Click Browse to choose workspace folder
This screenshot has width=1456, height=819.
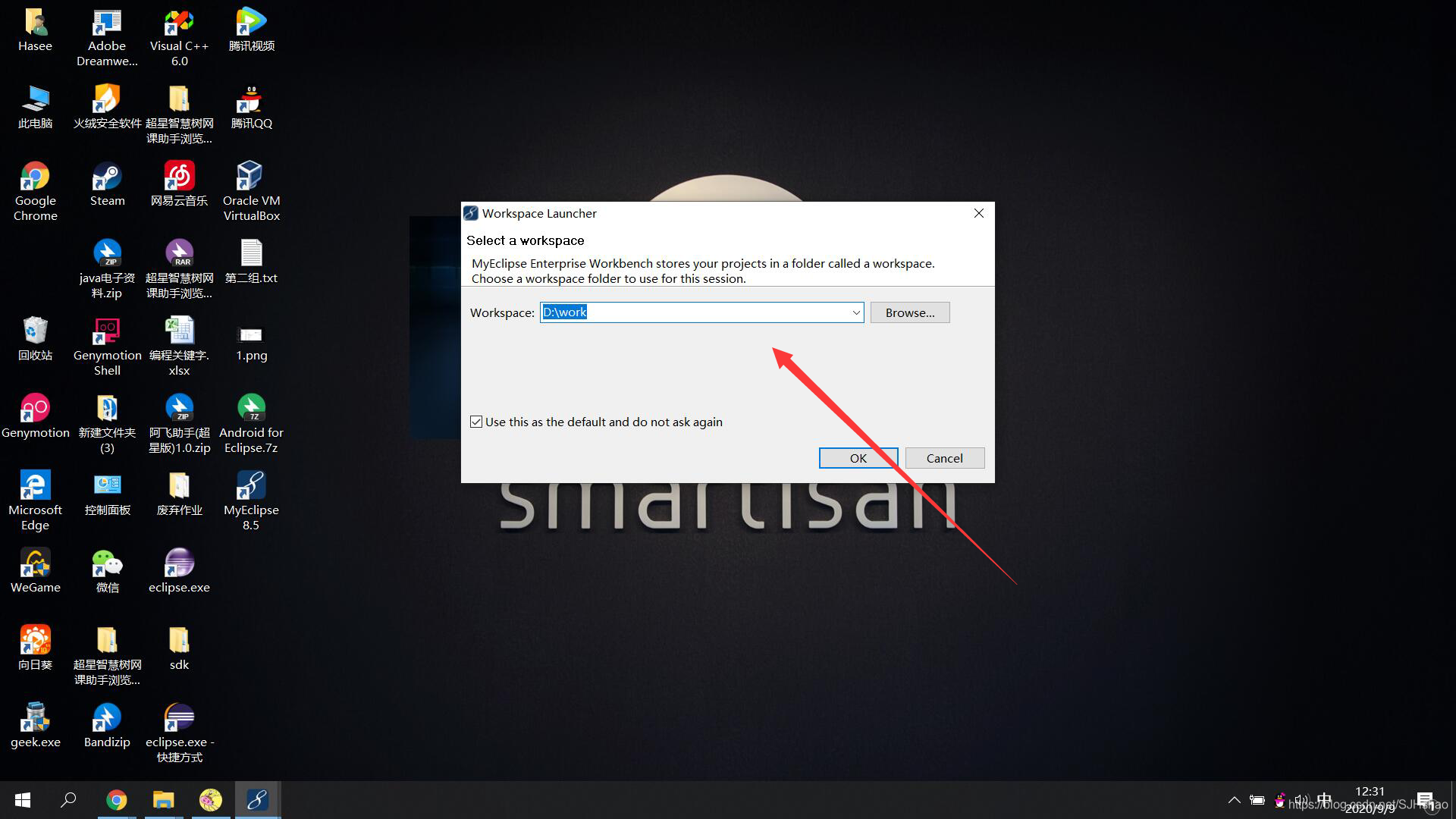click(910, 312)
